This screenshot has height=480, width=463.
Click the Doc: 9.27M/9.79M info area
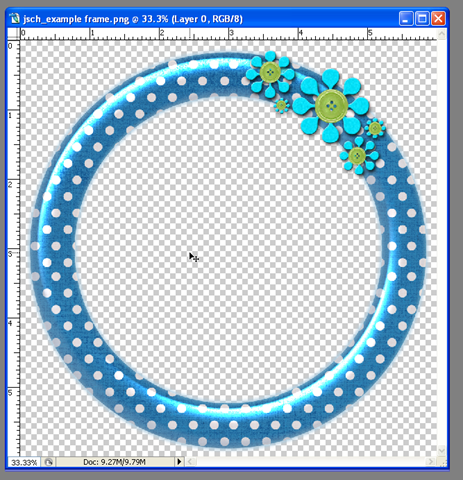click(115, 462)
